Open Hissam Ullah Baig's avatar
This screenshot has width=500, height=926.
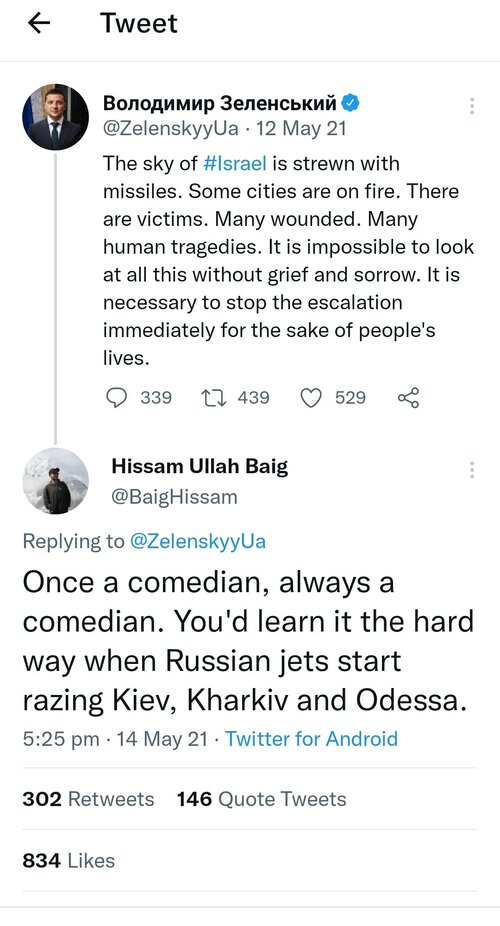click(55, 481)
